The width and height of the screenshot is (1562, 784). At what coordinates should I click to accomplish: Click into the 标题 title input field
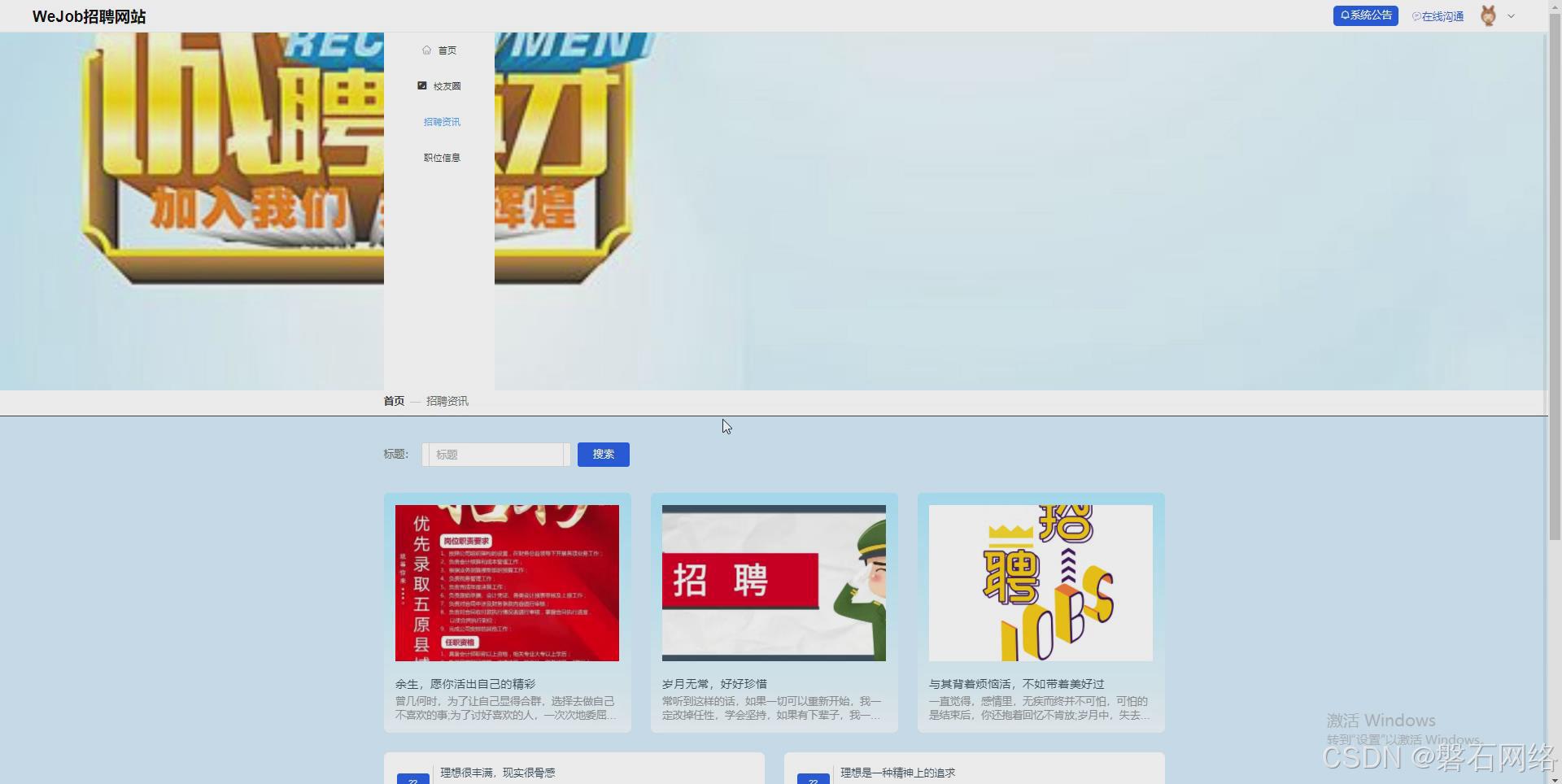(x=495, y=454)
